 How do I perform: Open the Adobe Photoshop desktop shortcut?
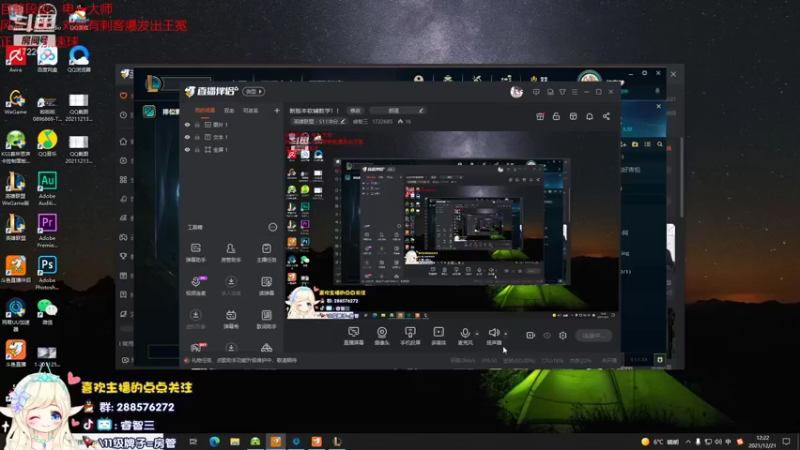47,273
